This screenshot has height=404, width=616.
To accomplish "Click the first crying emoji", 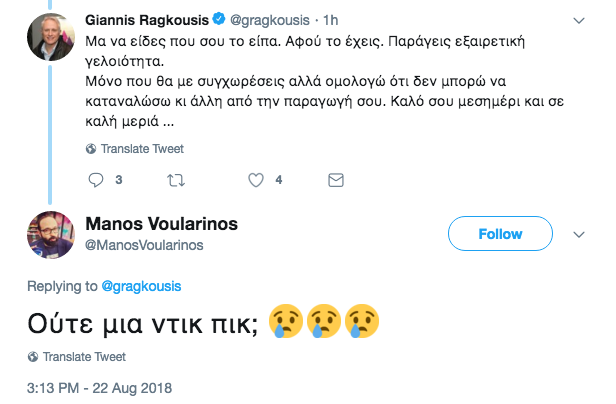I will pyautogui.click(x=286, y=321).
